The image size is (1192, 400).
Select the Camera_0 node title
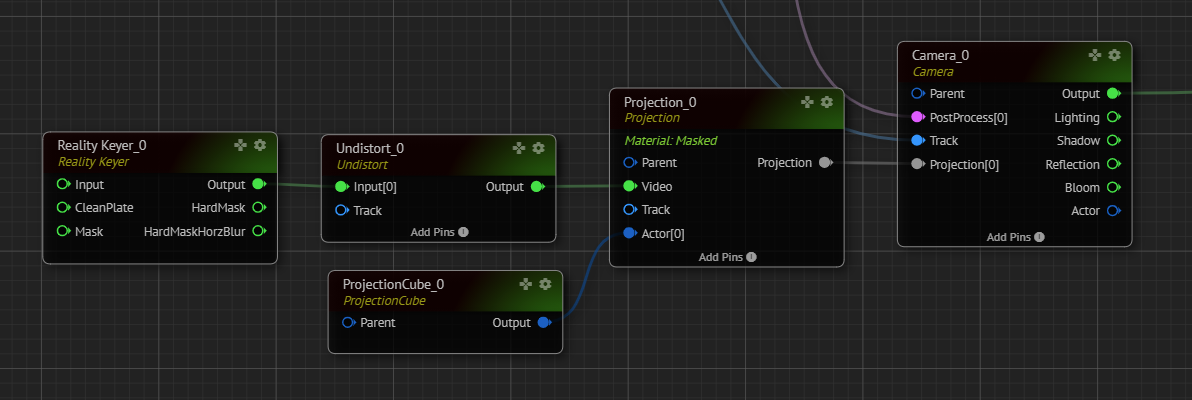coord(940,56)
